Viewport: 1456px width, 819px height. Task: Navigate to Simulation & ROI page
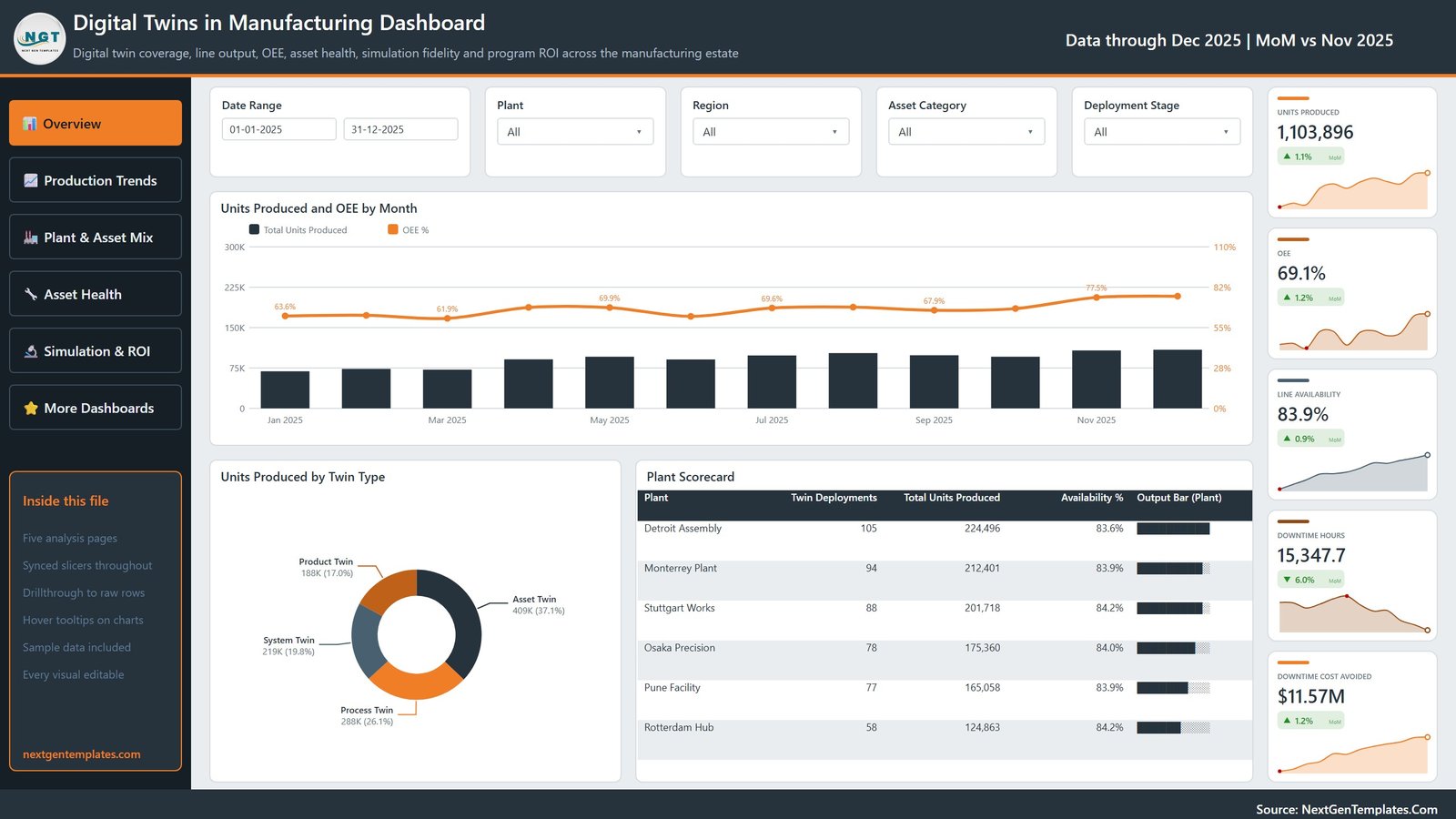coord(96,350)
